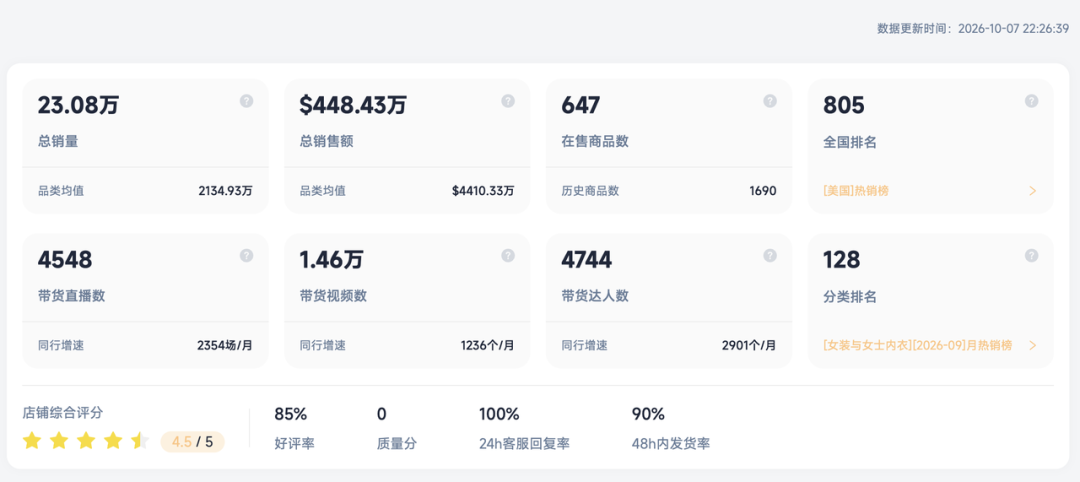Click the 100% 24h客服回复率 figure
The image size is (1080, 482).
(499, 415)
